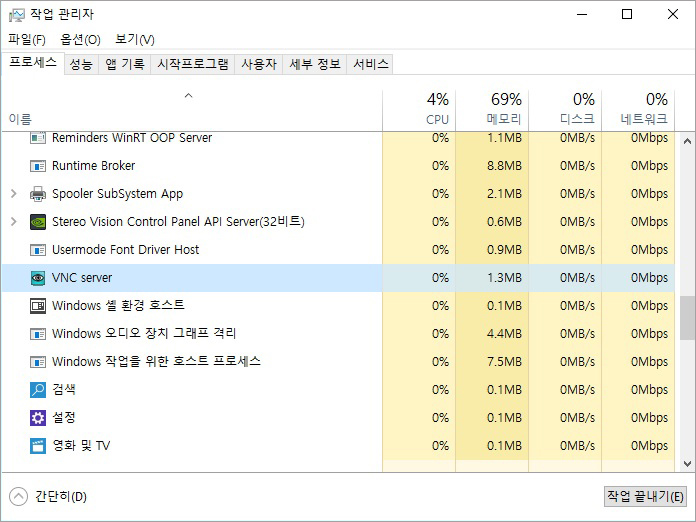The image size is (696, 522).
Task: Click the Task Manager title bar icon
Action: [16, 15]
